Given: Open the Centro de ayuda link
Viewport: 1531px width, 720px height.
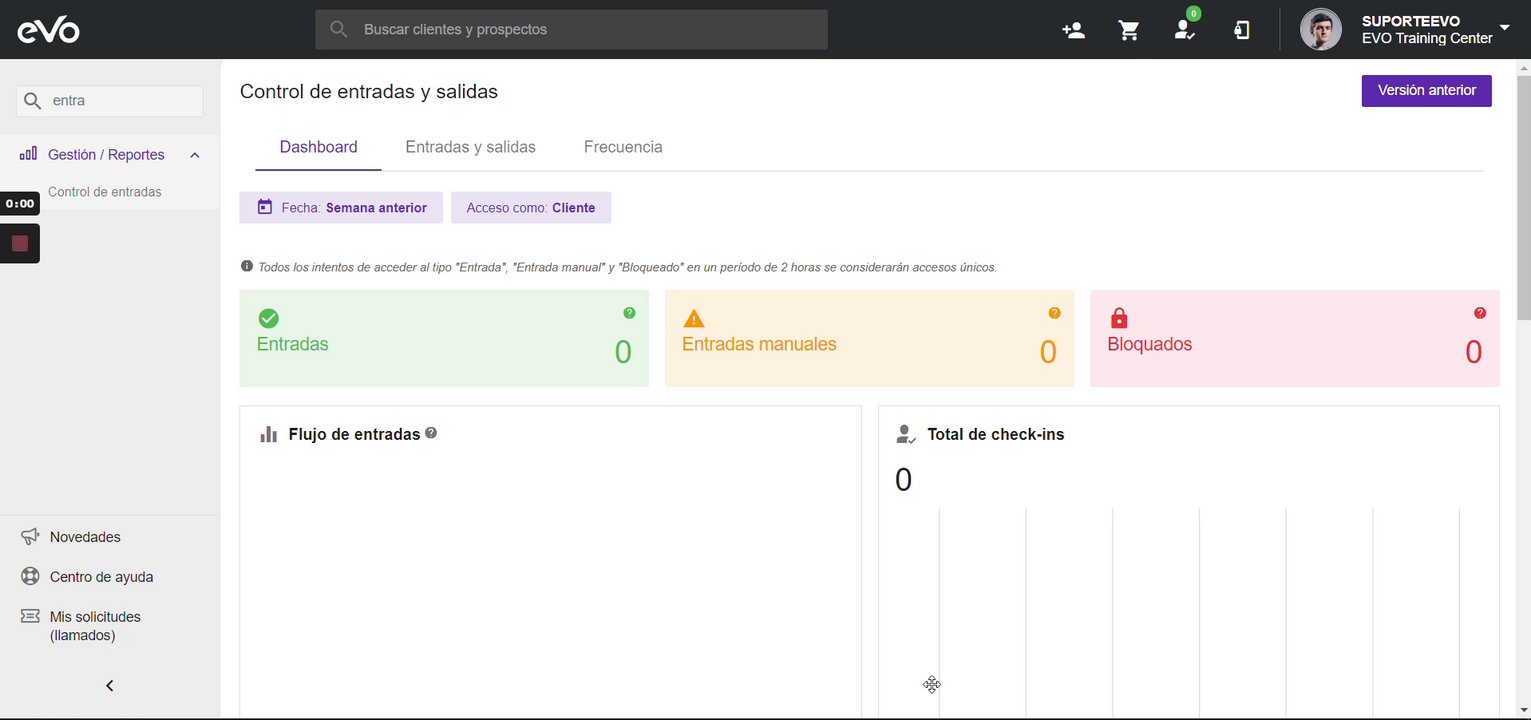Looking at the screenshot, I should [101, 577].
